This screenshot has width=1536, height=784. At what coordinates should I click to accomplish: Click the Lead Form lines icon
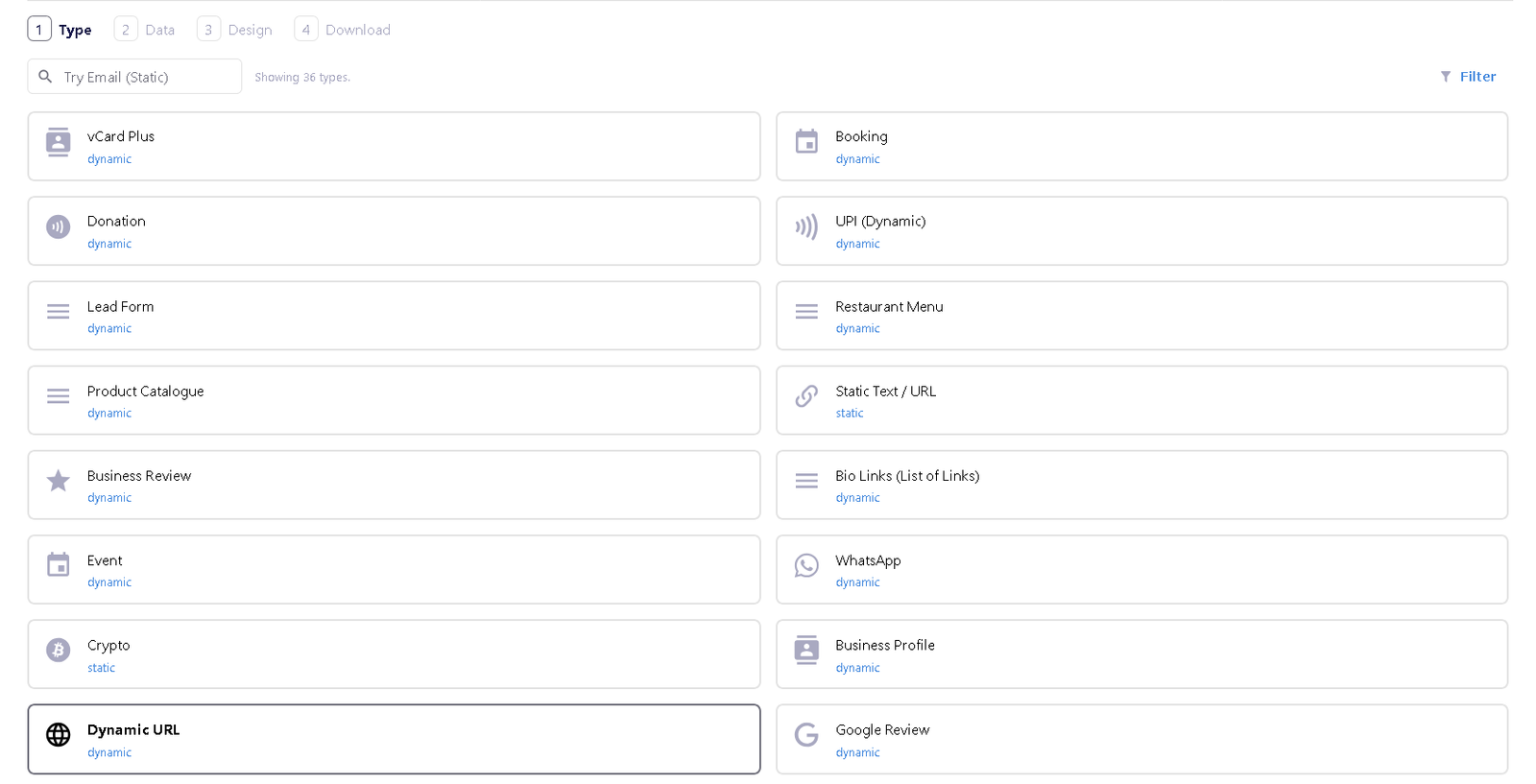pos(58,312)
